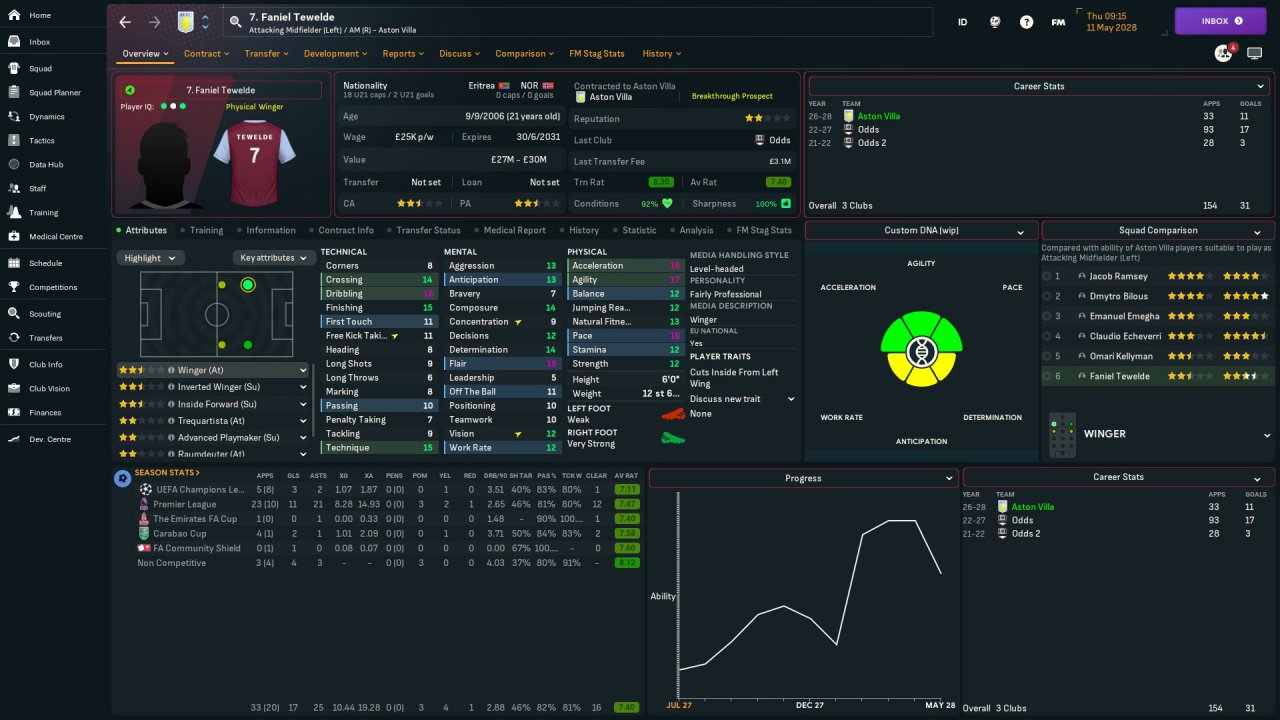Select the highlighted right winger pitch position
This screenshot has width=1280, height=720.
(248, 285)
